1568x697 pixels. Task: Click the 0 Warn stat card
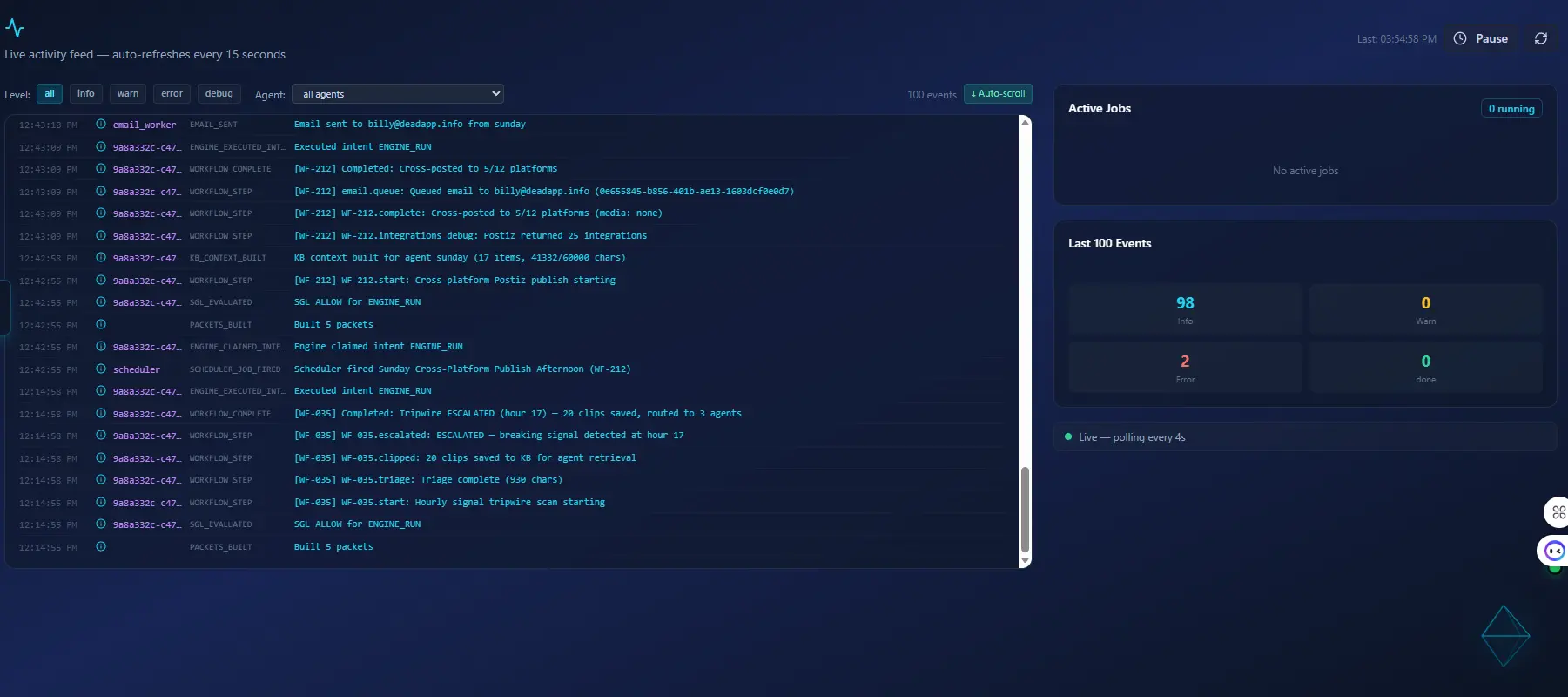pos(1425,309)
